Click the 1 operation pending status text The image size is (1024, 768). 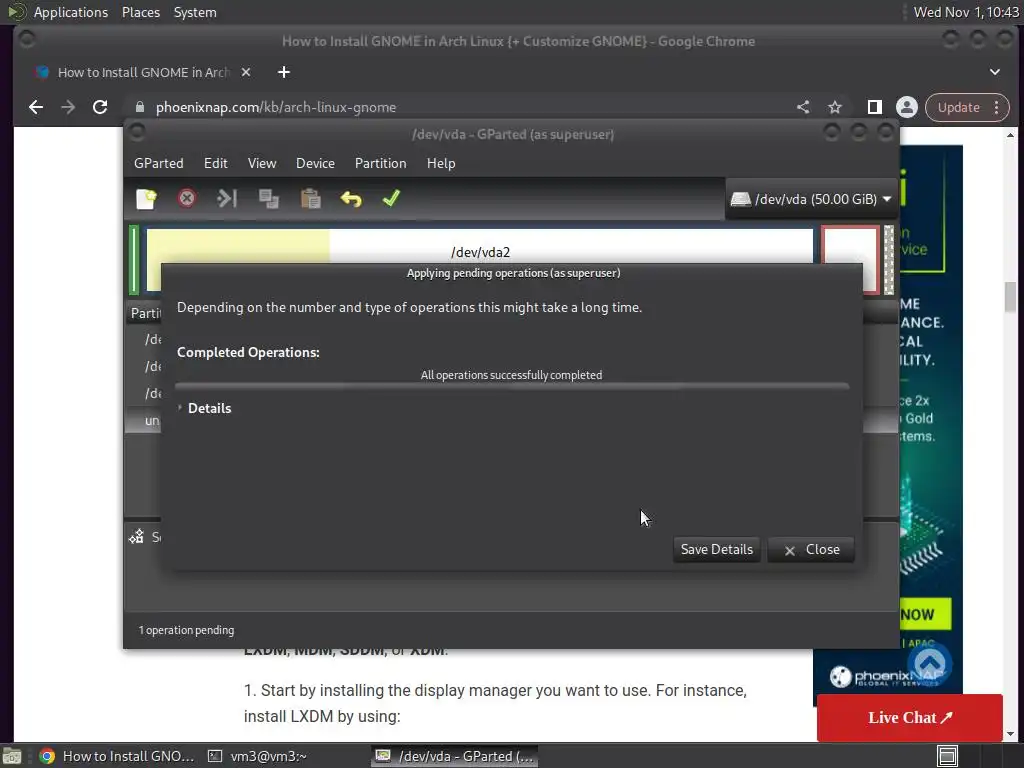click(186, 630)
